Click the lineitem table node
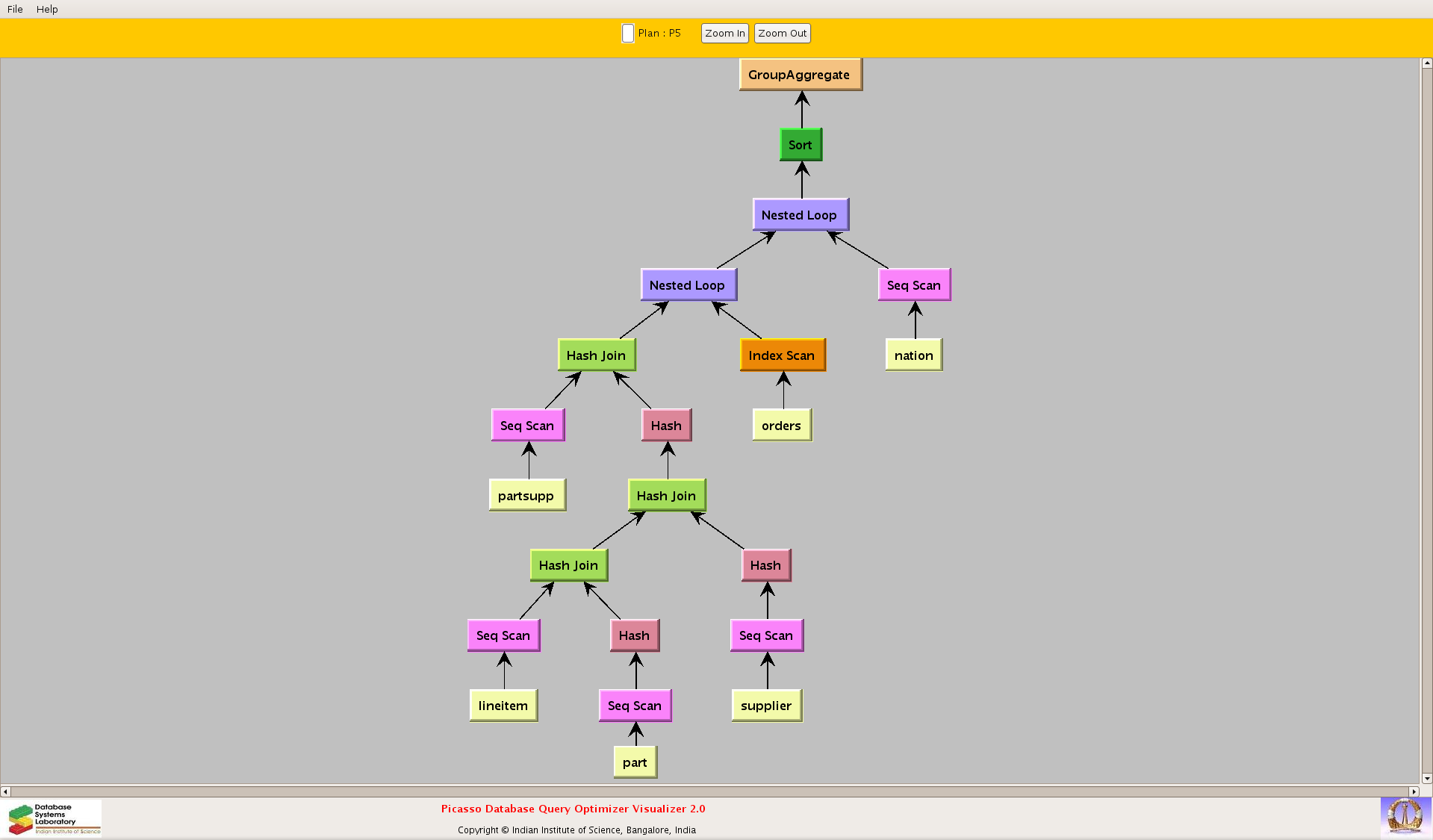 point(503,706)
